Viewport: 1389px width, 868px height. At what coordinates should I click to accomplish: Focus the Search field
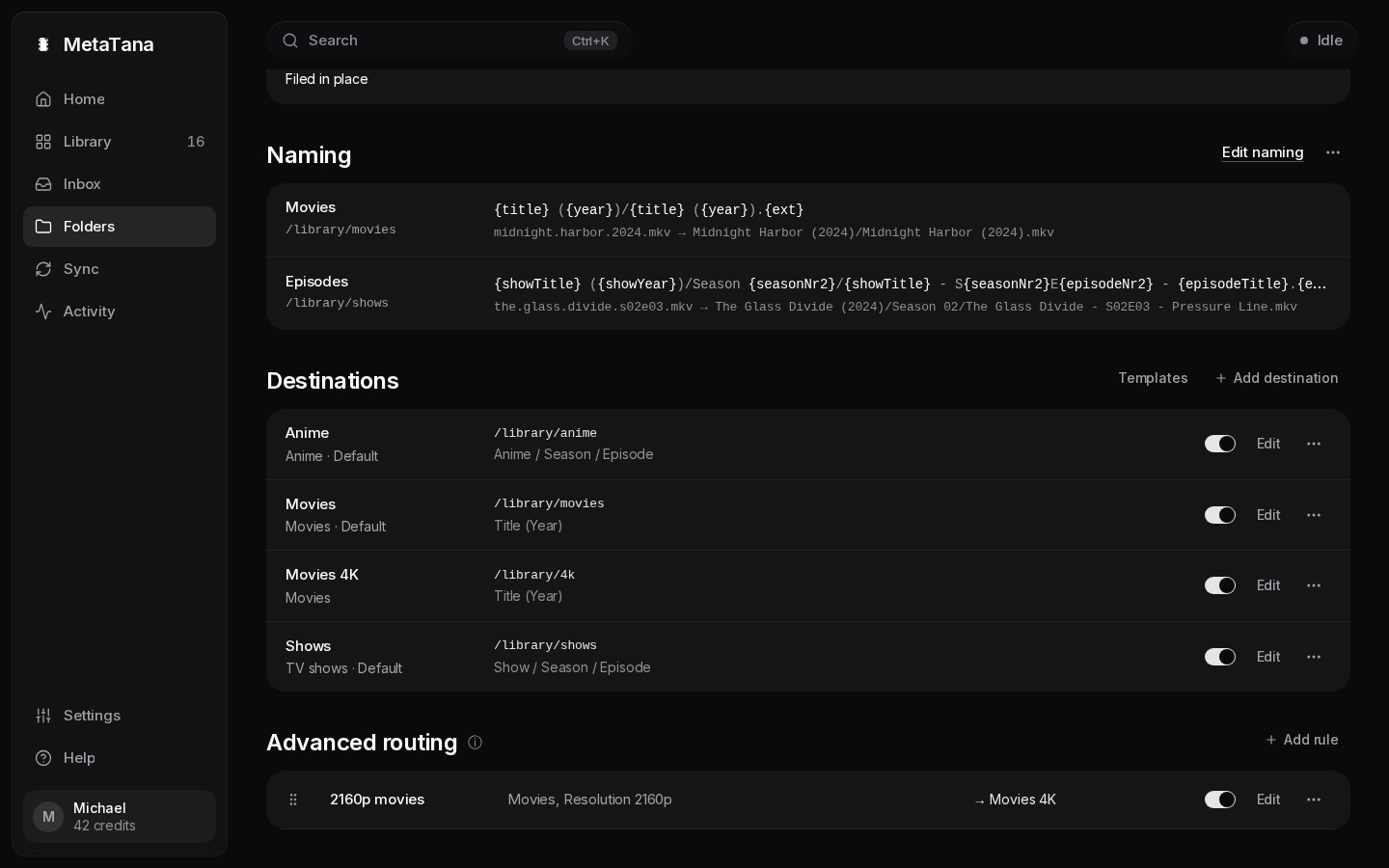pyautogui.click(x=449, y=41)
